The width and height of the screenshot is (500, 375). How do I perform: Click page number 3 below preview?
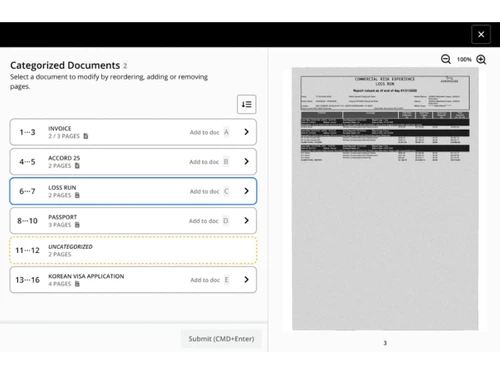point(385,343)
